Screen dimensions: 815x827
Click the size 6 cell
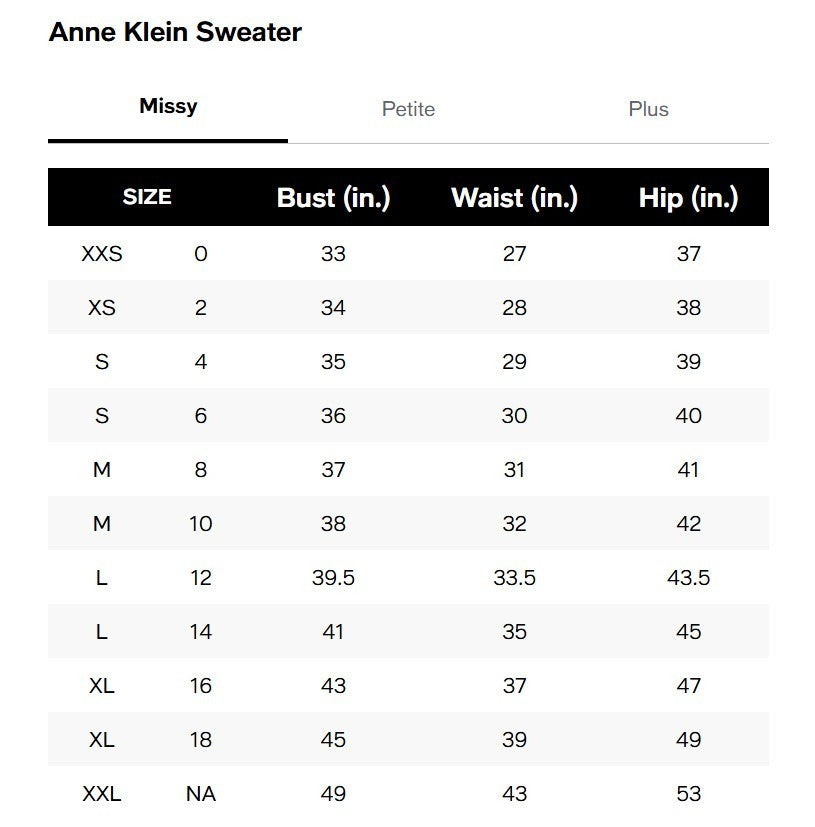click(x=200, y=416)
